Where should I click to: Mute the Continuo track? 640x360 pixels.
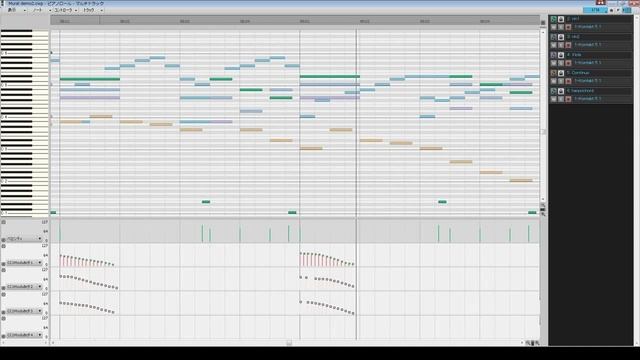click(553, 81)
